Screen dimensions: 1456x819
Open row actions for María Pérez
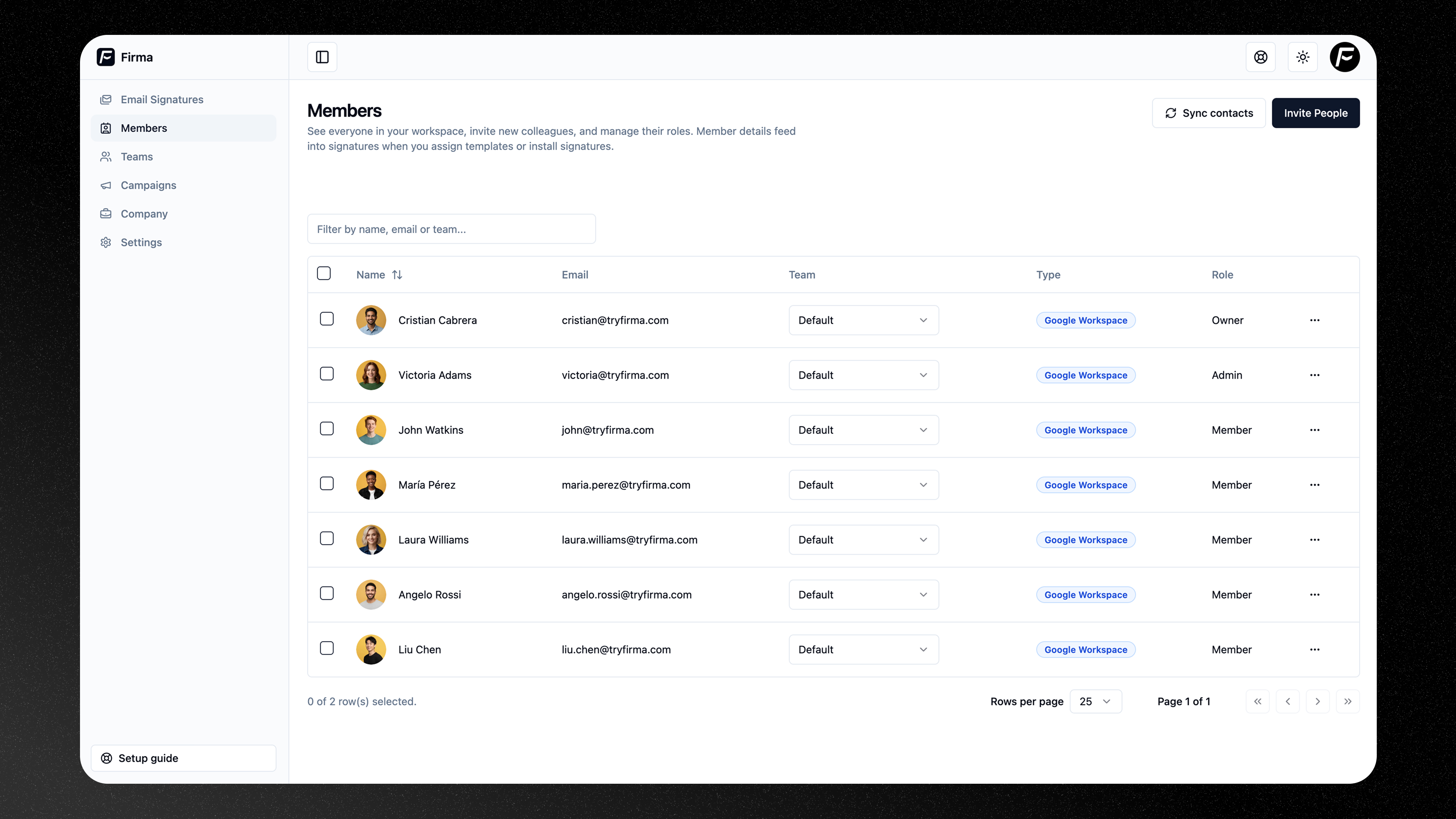pos(1315,485)
